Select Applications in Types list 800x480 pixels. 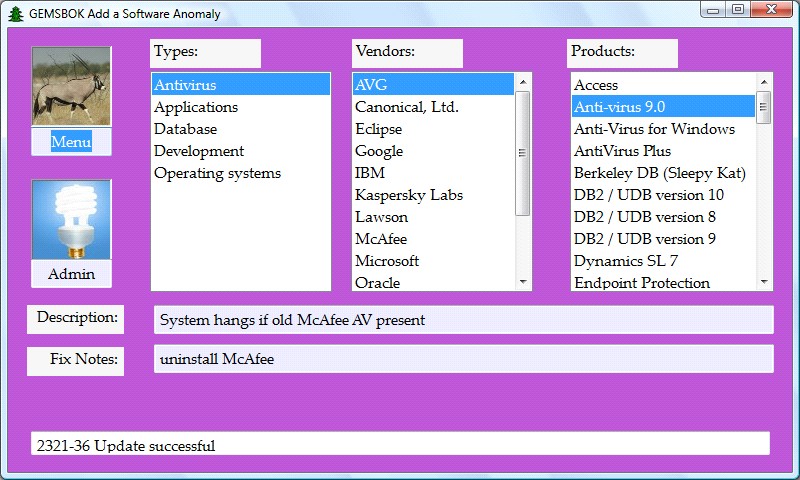(x=241, y=107)
